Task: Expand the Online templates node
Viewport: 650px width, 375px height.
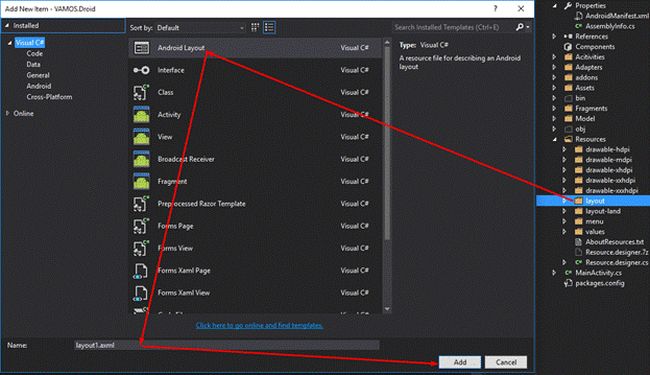Action: point(7,113)
